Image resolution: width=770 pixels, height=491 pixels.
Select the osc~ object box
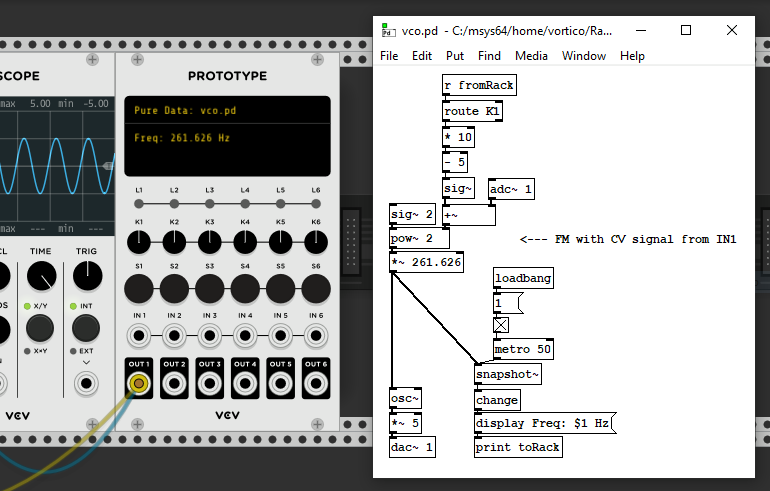click(405, 399)
